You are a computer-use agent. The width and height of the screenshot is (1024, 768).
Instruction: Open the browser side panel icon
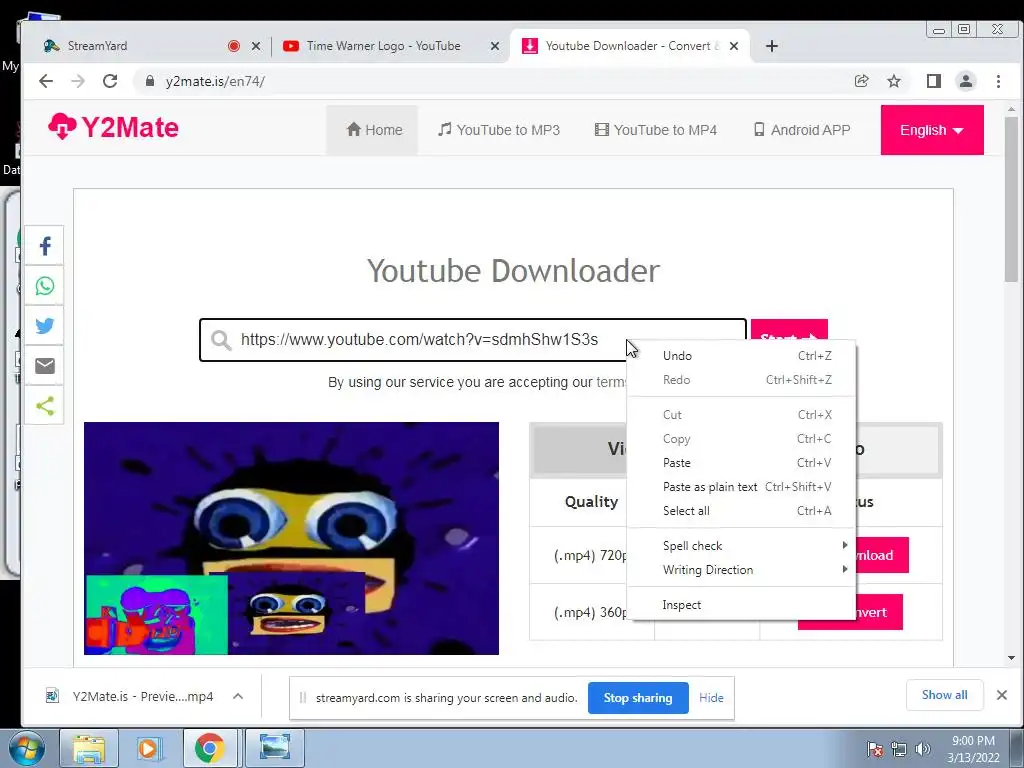click(x=933, y=81)
